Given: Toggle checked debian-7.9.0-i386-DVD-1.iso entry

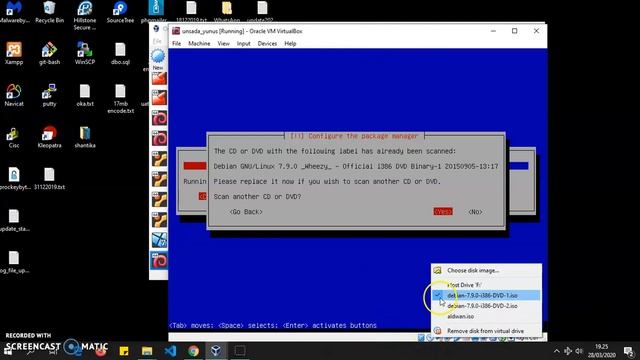Looking at the screenshot, I should [x=487, y=295].
